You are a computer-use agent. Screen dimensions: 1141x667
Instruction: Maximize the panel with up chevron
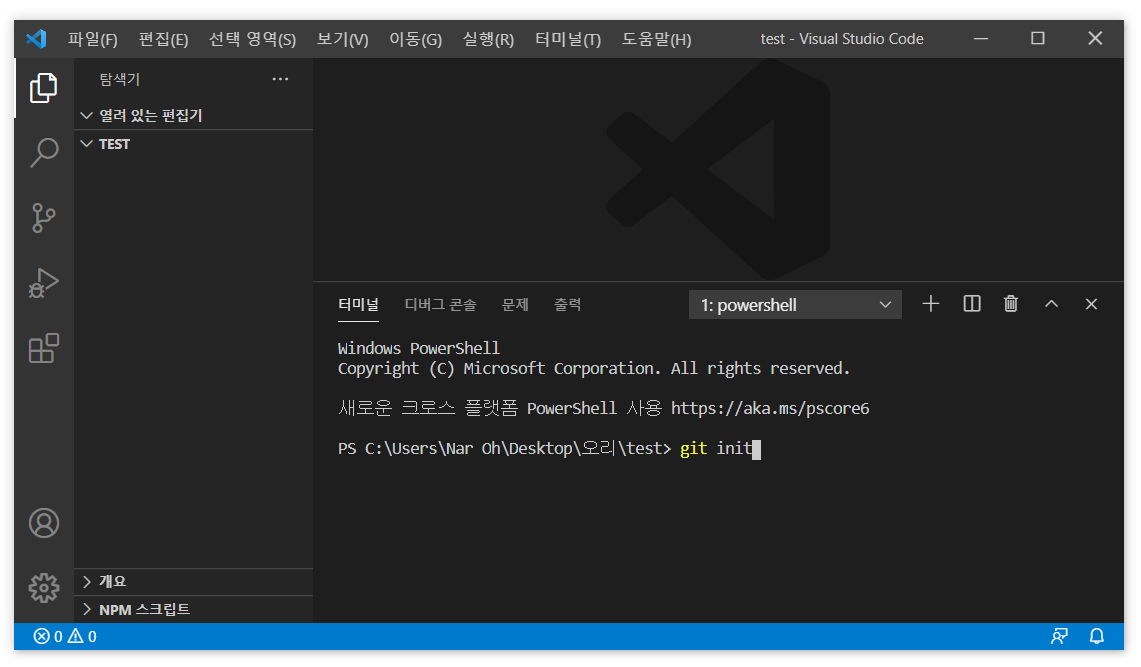[1051, 304]
